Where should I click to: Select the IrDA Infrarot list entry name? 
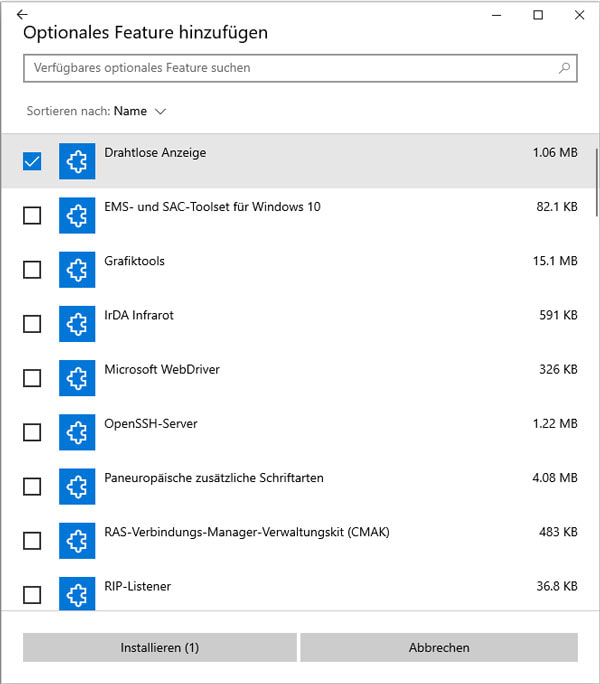(x=138, y=315)
